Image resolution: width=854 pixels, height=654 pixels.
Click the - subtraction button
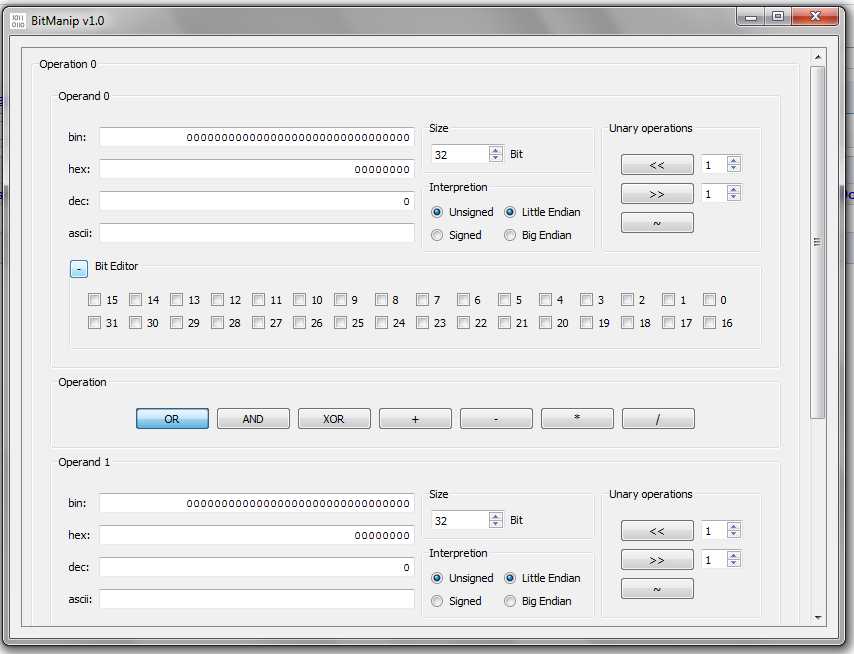pyautogui.click(x=496, y=419)
